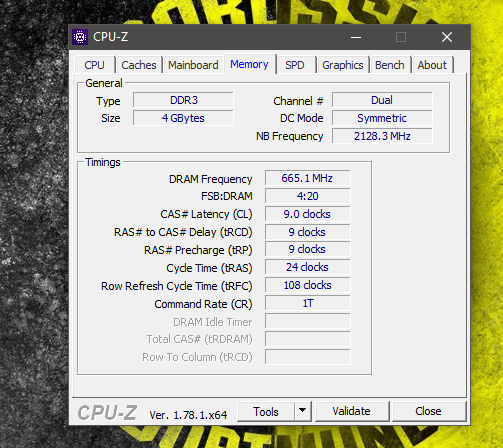Click the Row Refresh Cycle Time (tRFC) label

coord(177,286)
